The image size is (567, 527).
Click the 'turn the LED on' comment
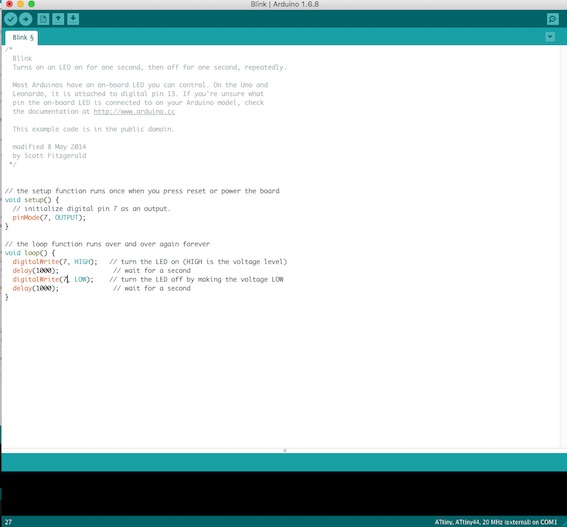198,262
